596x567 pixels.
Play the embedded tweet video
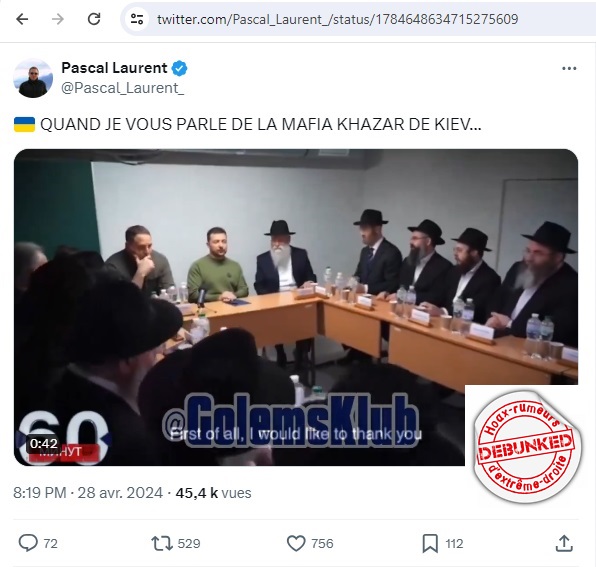[x=296, y=307]
